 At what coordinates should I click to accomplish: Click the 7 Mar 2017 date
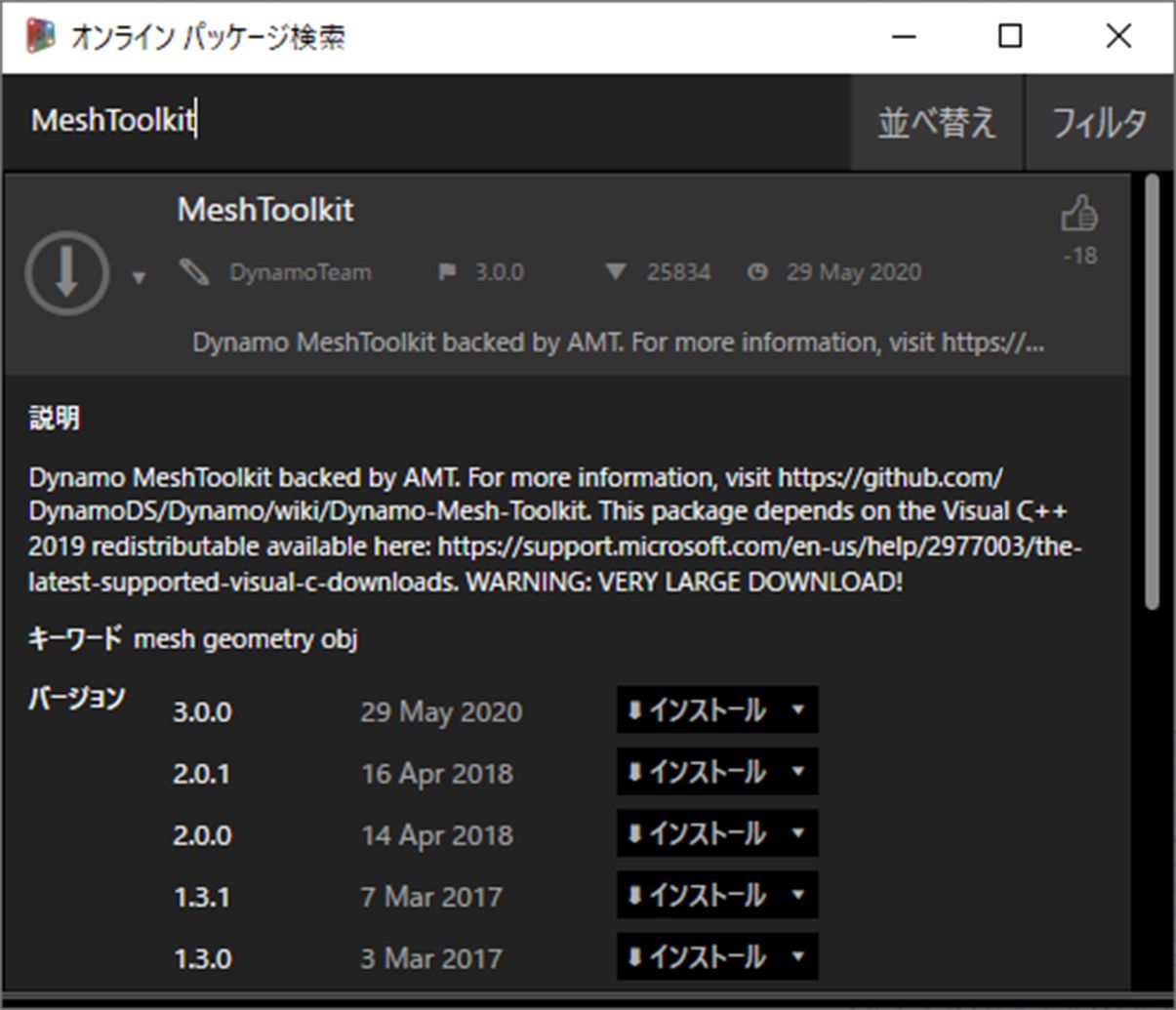(x=431, y=896)
